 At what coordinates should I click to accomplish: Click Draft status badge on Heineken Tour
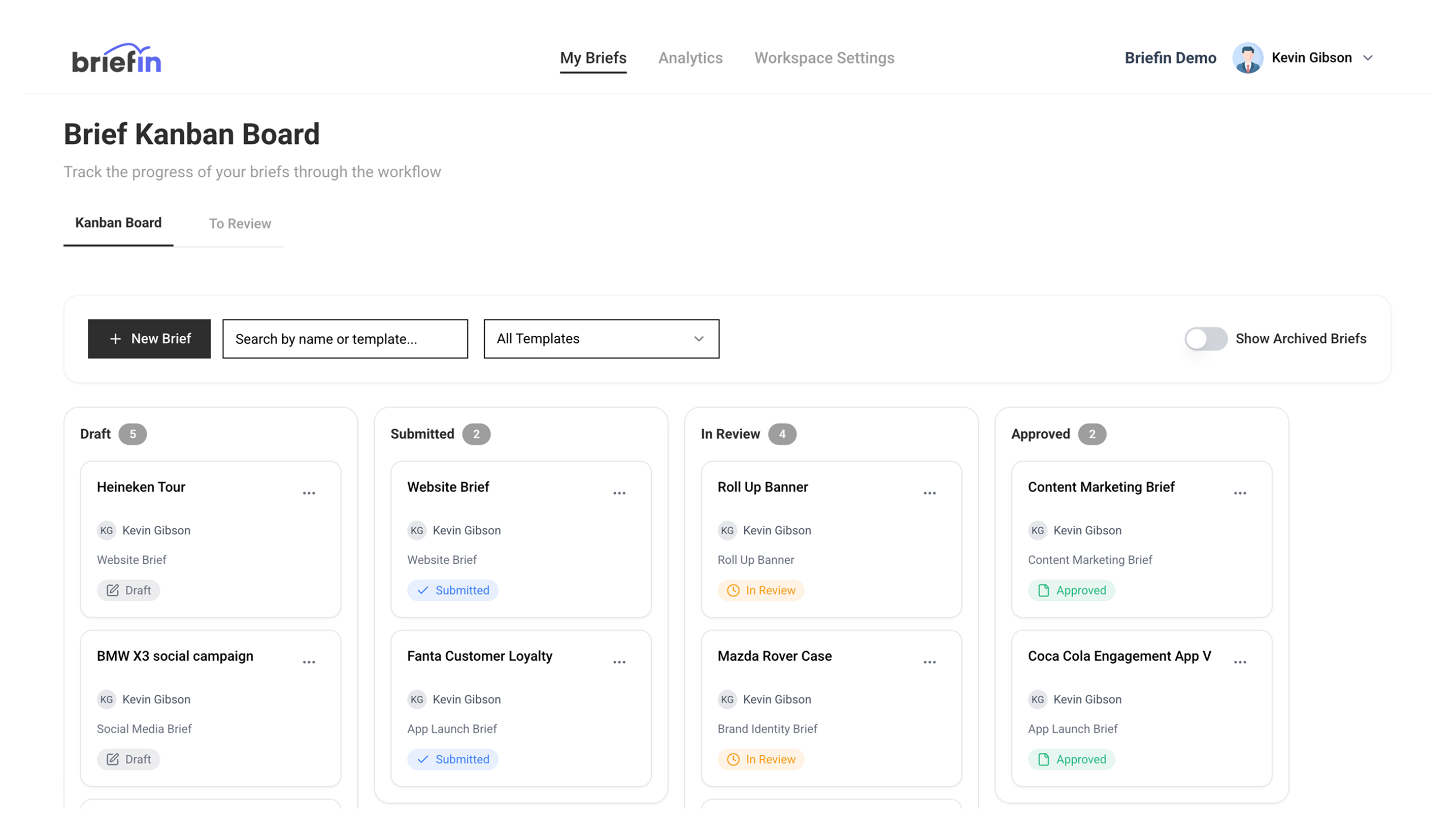coord(128,590)
